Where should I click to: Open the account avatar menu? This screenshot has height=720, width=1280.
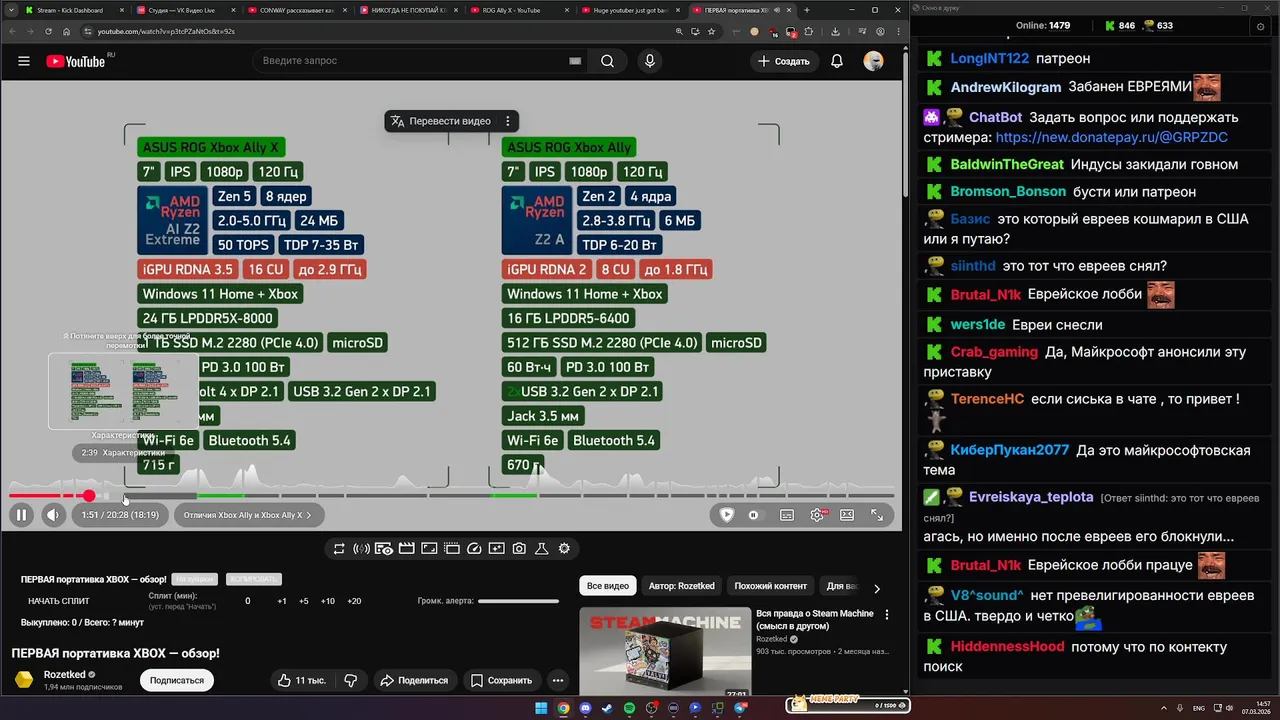(873, 61)
